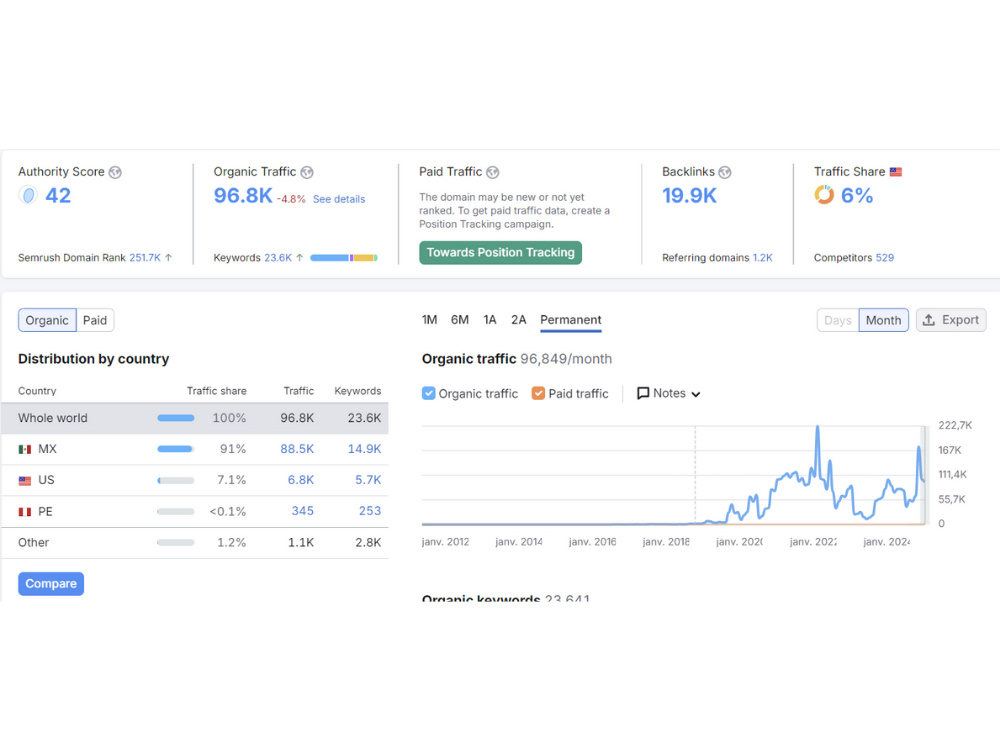Click the US flag next to Traffic Share

[x=896, y=172]
